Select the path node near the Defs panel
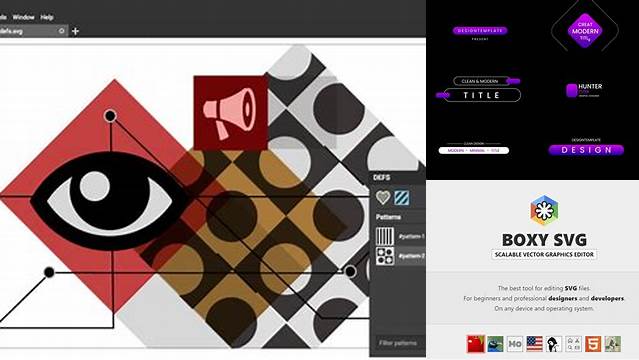The image size is (639, 360). click(x=350, y=271)
